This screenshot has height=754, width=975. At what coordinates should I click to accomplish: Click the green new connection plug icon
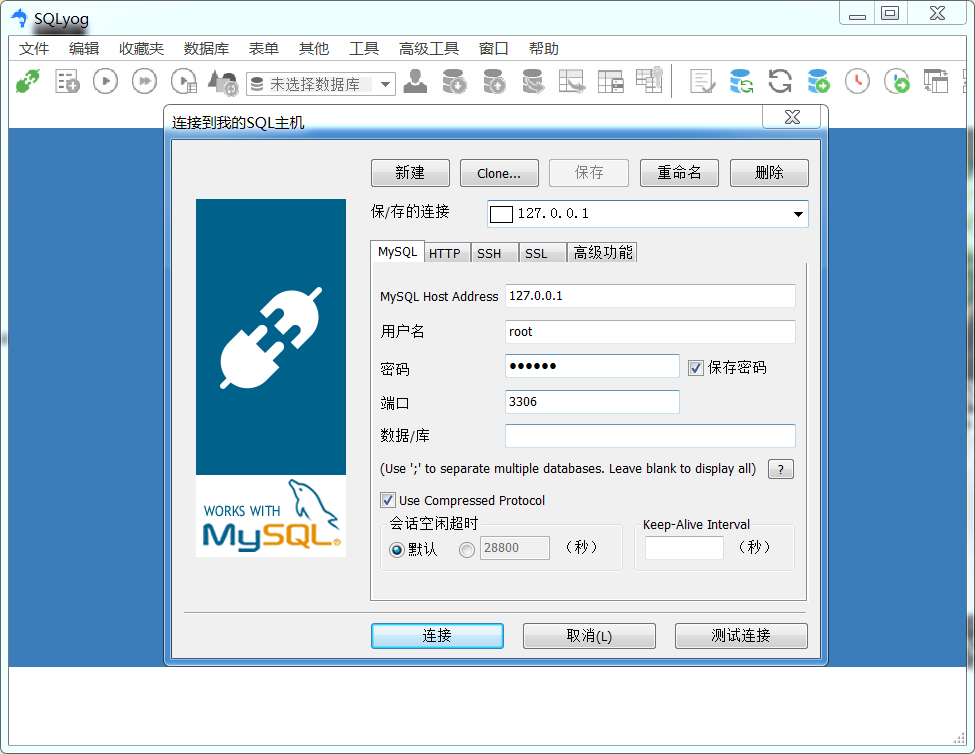pos(28,81)
